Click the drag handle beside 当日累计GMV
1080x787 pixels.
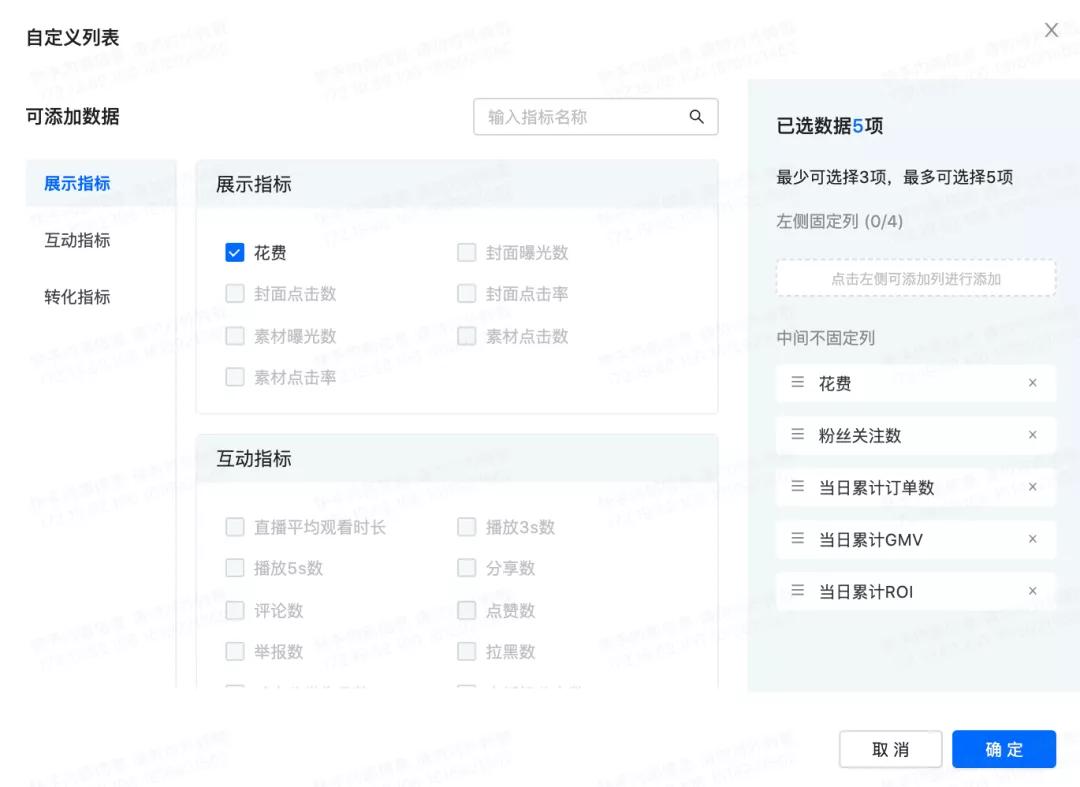[797, 539]
